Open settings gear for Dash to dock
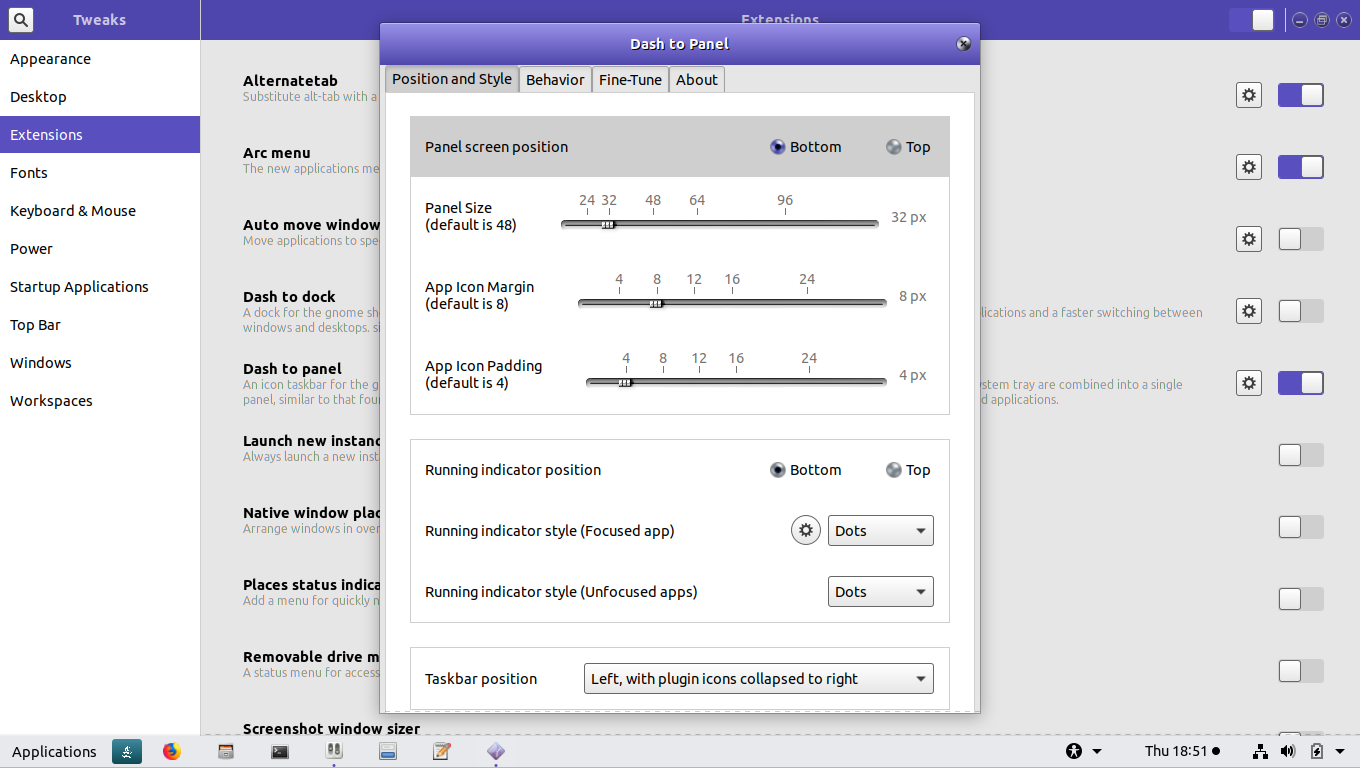Screen dimensions: 1360x768 [1248, 311]
